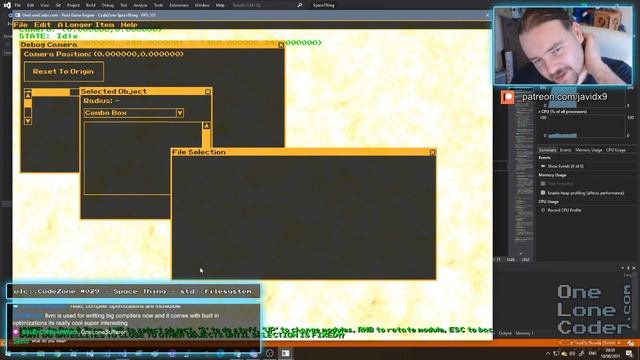Open Visual Studio Analyze menu
Viewport: 640px width, 360px height.
coord(140,5)
